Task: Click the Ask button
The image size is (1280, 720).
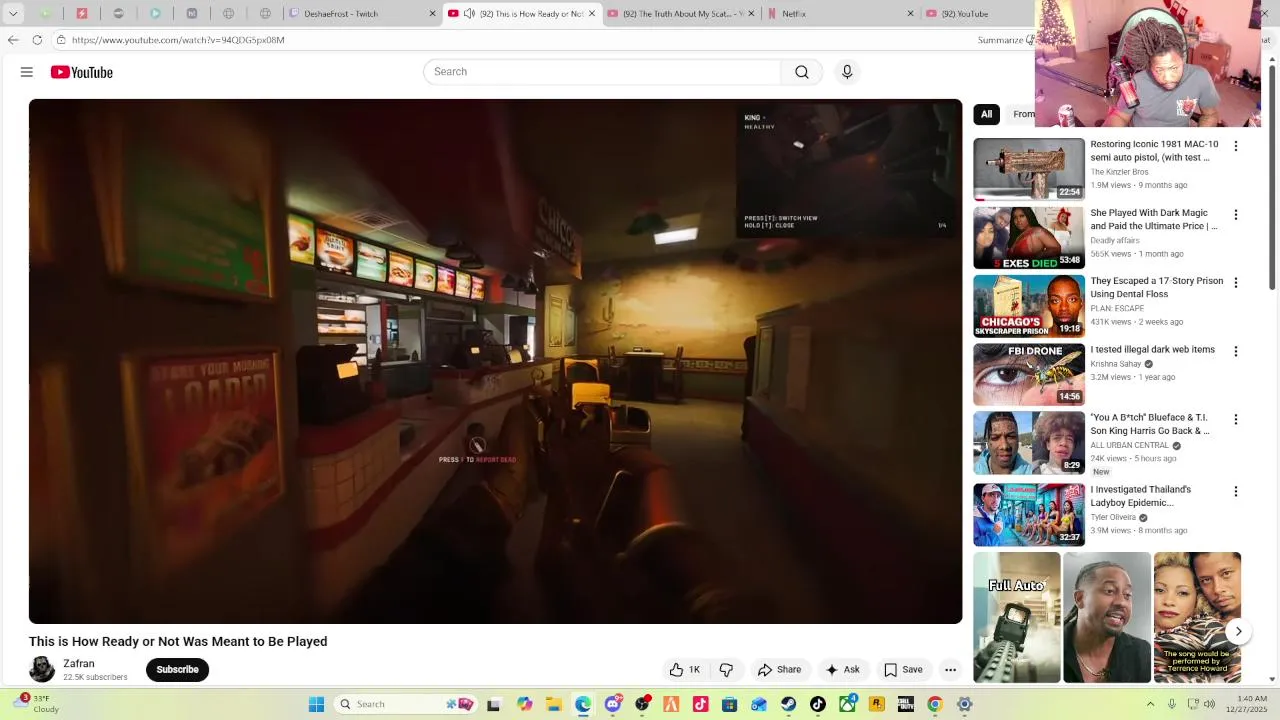Action: 842,670
